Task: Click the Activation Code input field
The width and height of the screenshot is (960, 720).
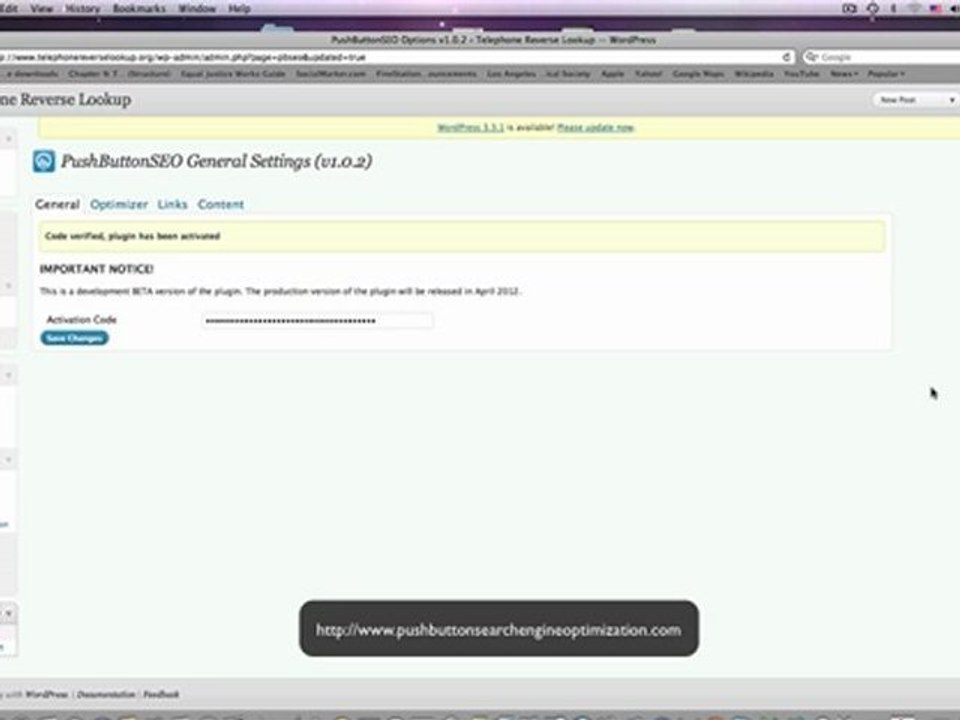Action: (x=317, y=320)
